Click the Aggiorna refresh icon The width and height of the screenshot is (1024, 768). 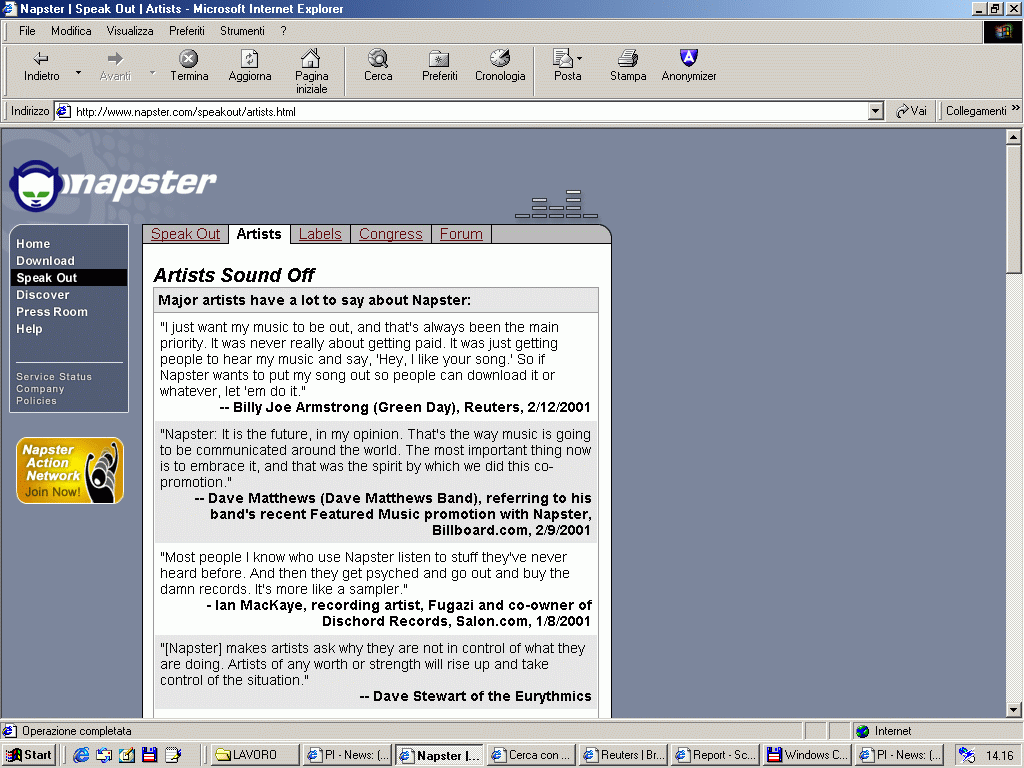249,60
